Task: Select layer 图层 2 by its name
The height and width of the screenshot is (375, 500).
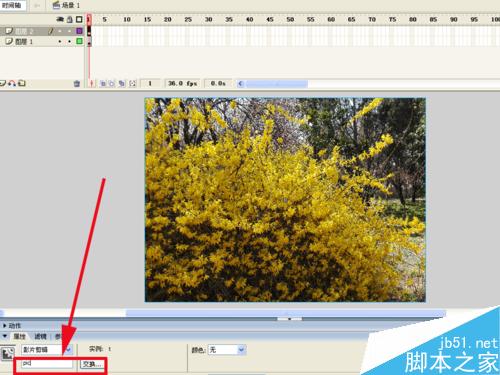Action: [x=24, y=31]
